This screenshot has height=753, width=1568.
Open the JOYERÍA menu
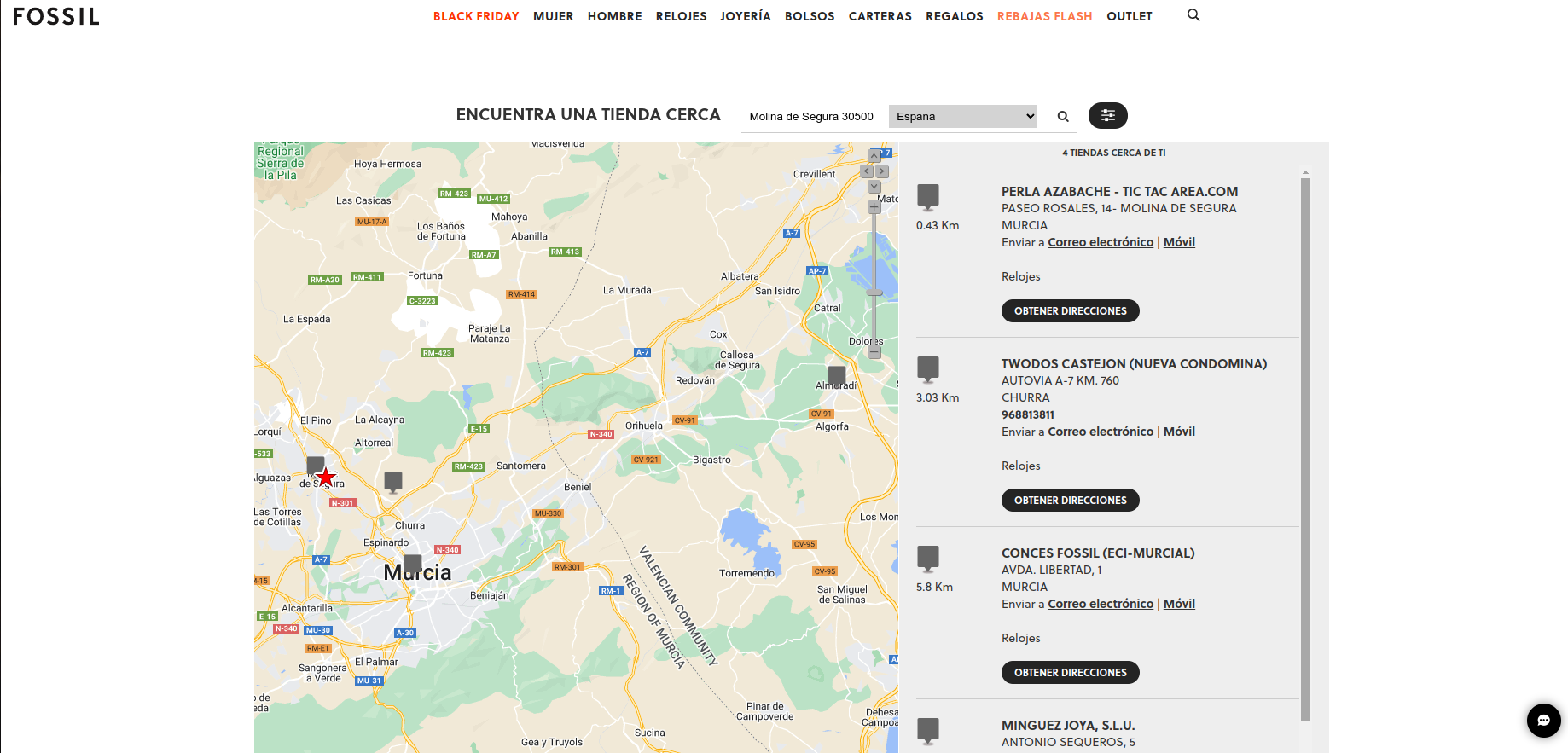(x=746, y=16)
